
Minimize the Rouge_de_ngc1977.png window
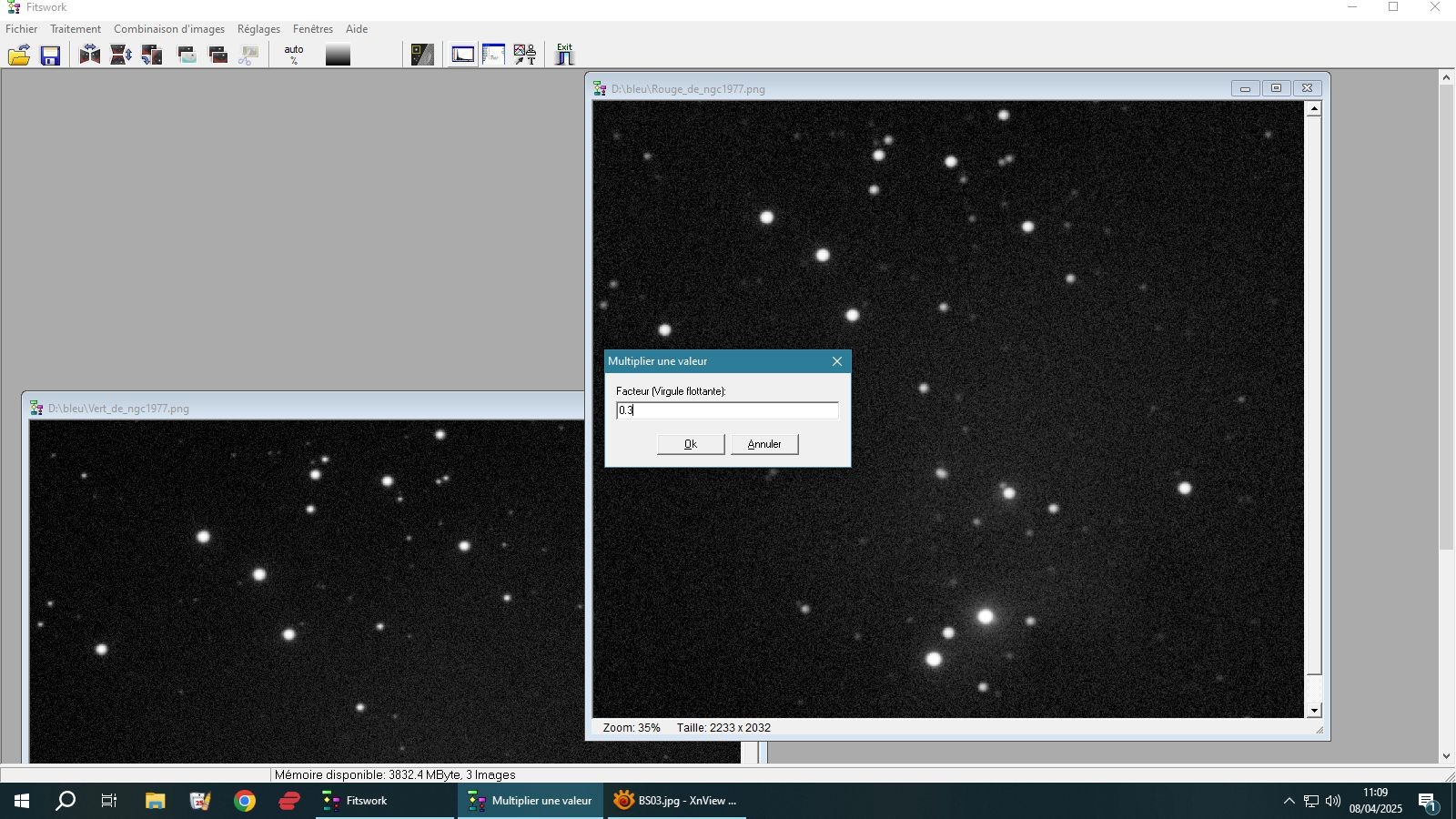[1245, 88]
